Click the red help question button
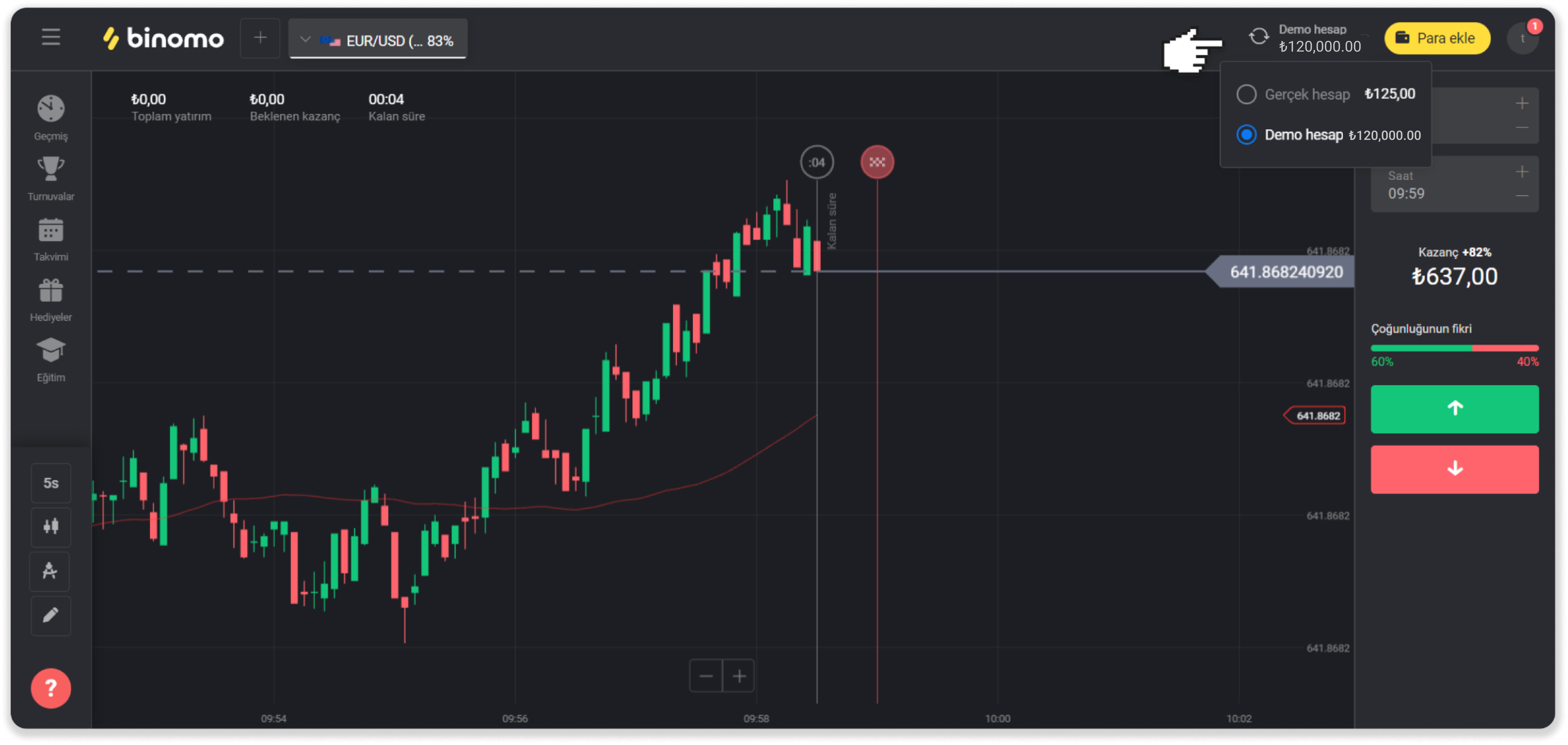 51,688
